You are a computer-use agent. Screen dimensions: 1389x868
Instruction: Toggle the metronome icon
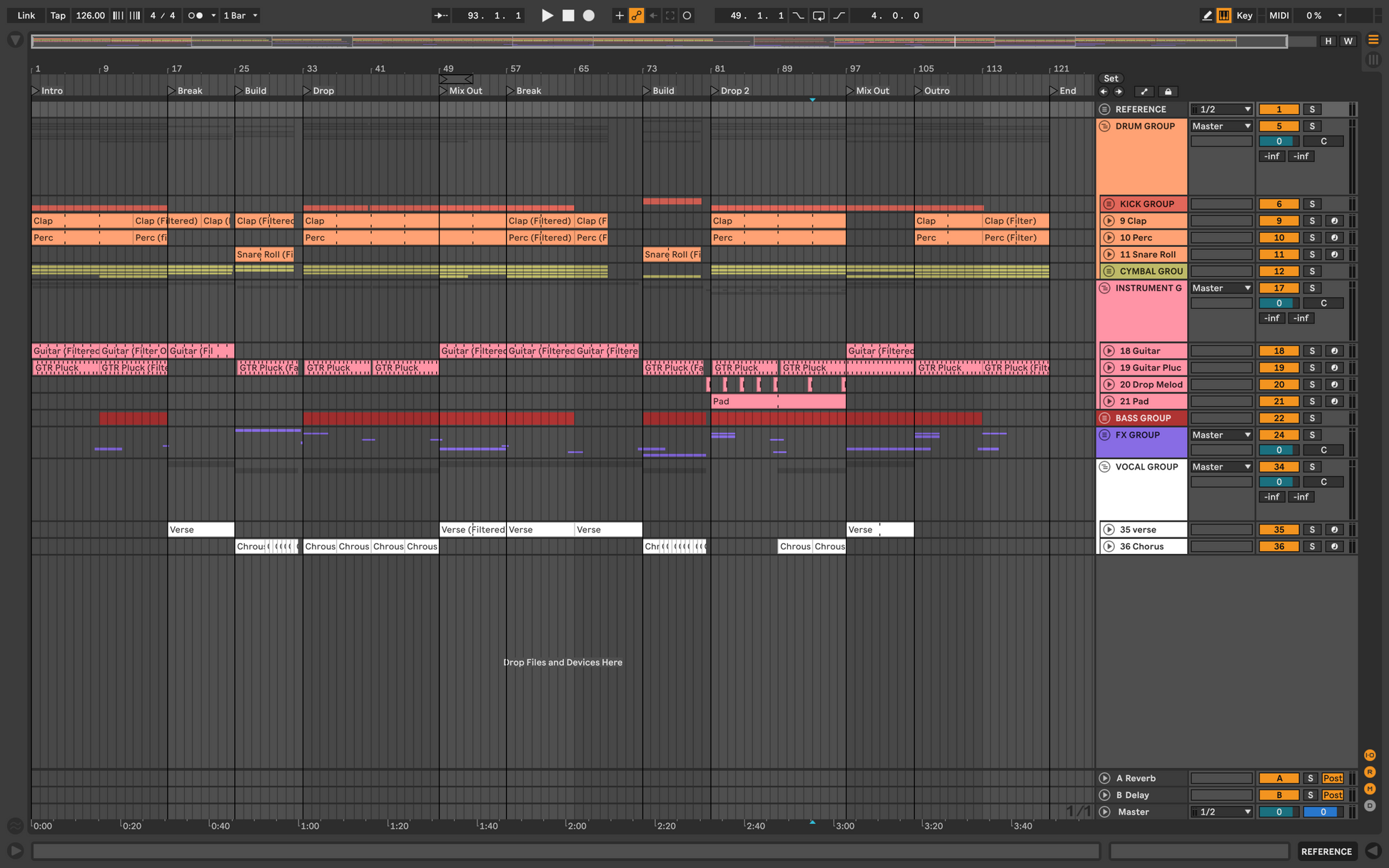196,16
